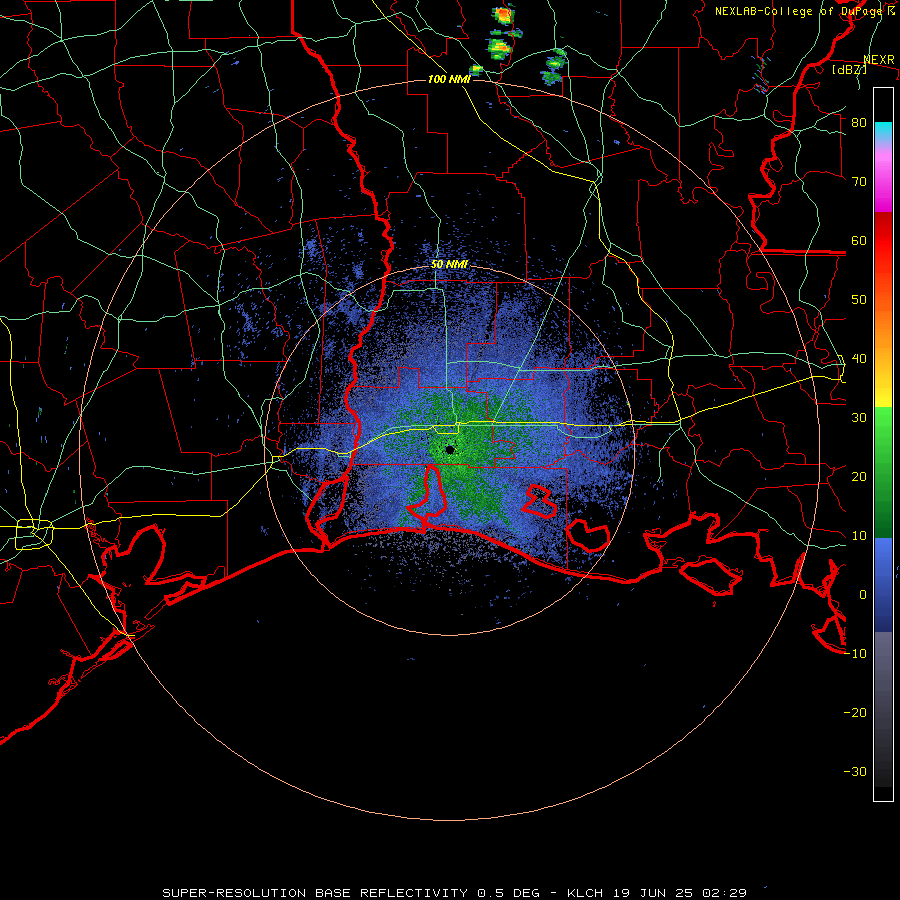This screenshot has width=900, height=900.
Task: Click the NEXR label near top right
Action: (x=879, y=60)
